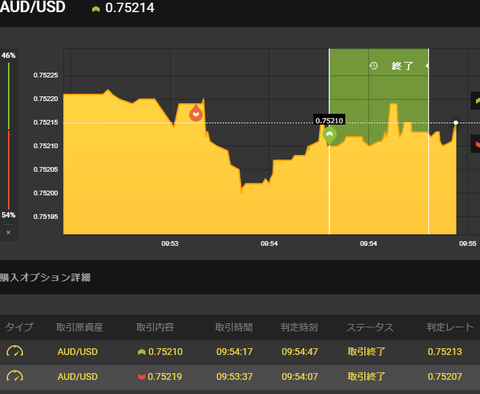Image resolution: width=480 pixels, height=394 pixels.
Task: Click the clock icon beside 終了
Action: coord(373,66)
